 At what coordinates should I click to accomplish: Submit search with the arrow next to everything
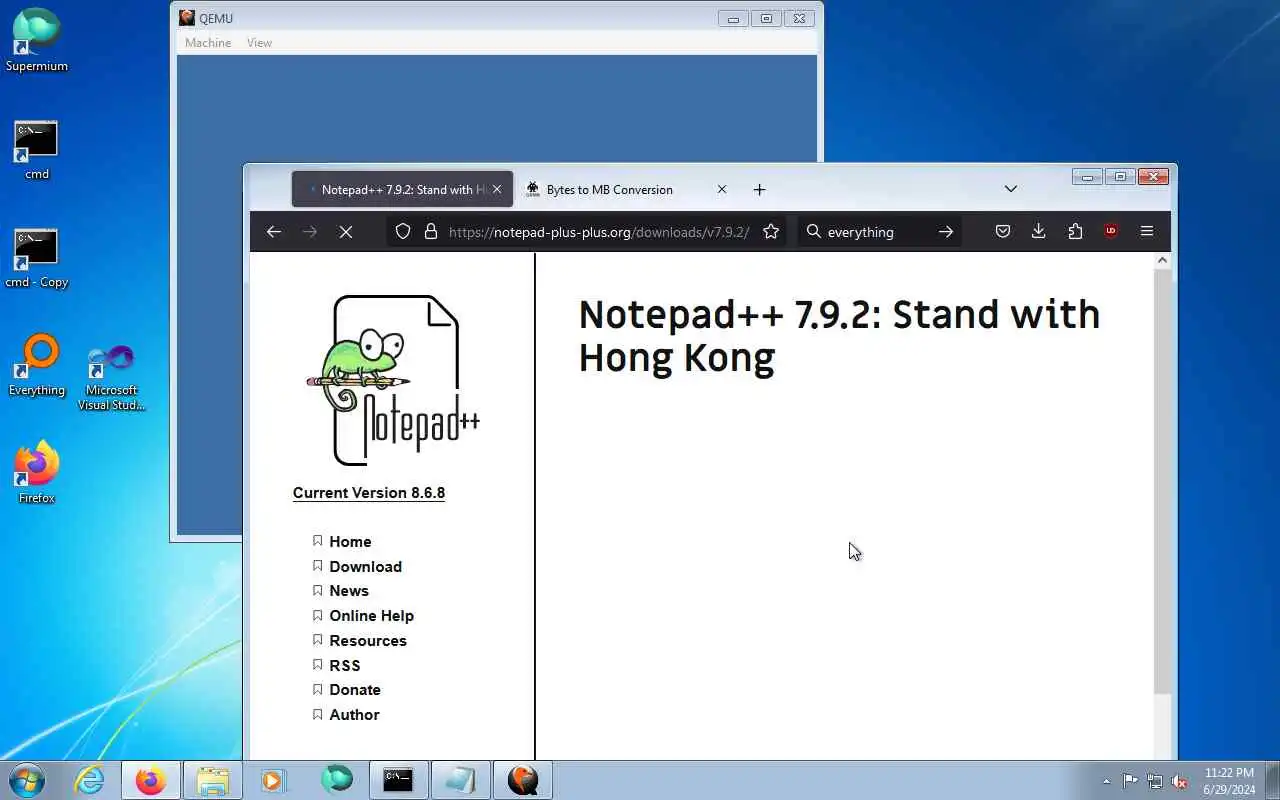[x=946, y=231]
